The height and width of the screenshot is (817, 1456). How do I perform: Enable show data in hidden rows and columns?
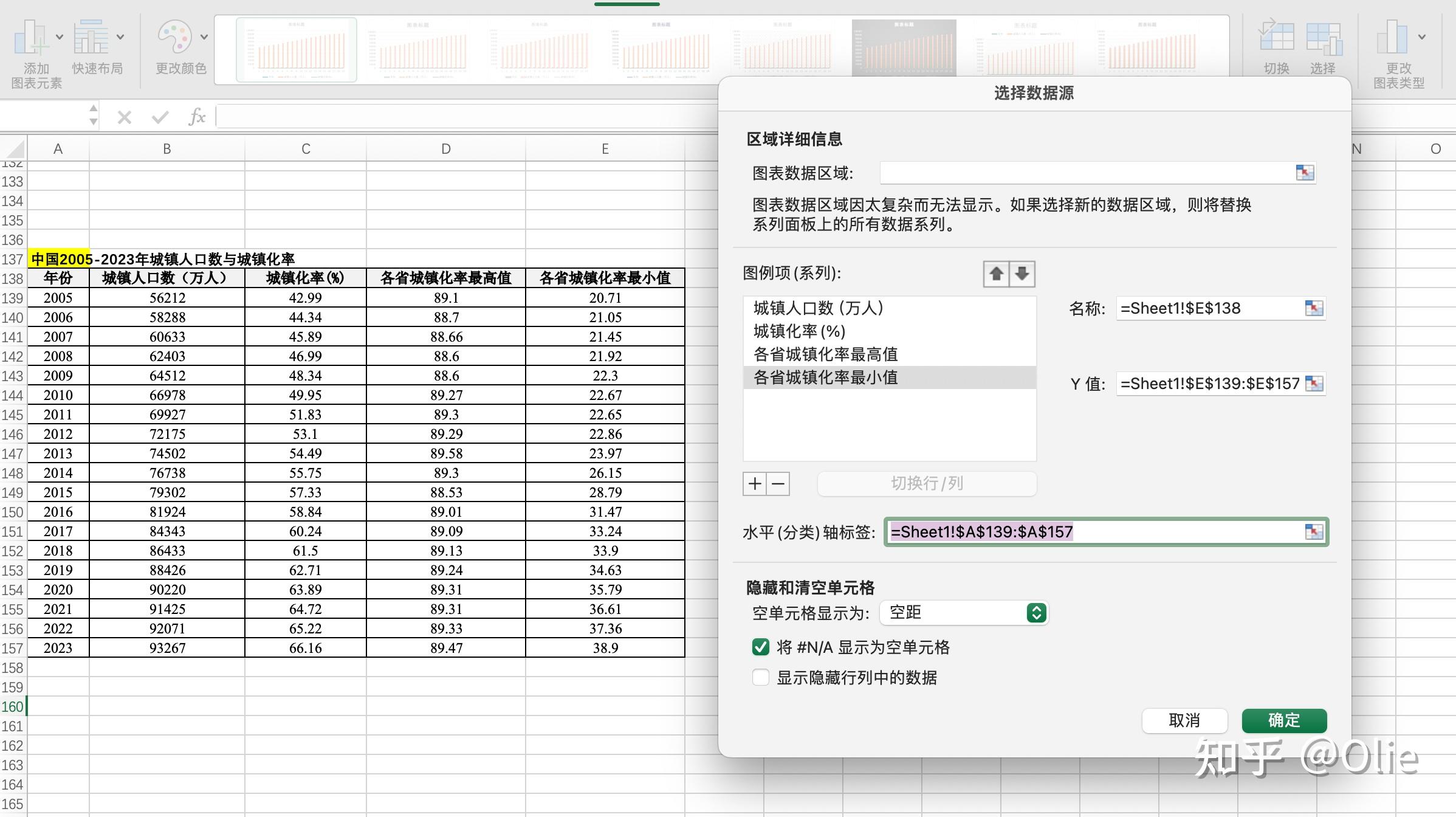(760, 677)
